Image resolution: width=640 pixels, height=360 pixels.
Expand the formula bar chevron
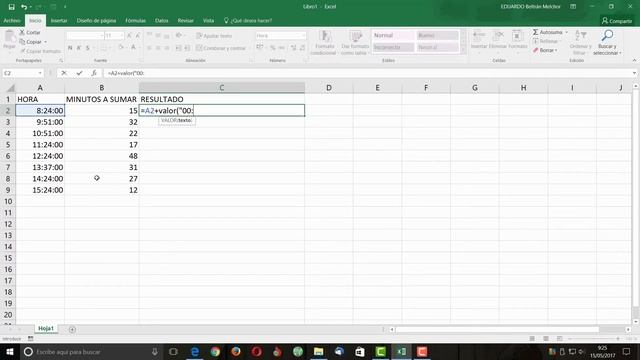click(x=634, y=73)
